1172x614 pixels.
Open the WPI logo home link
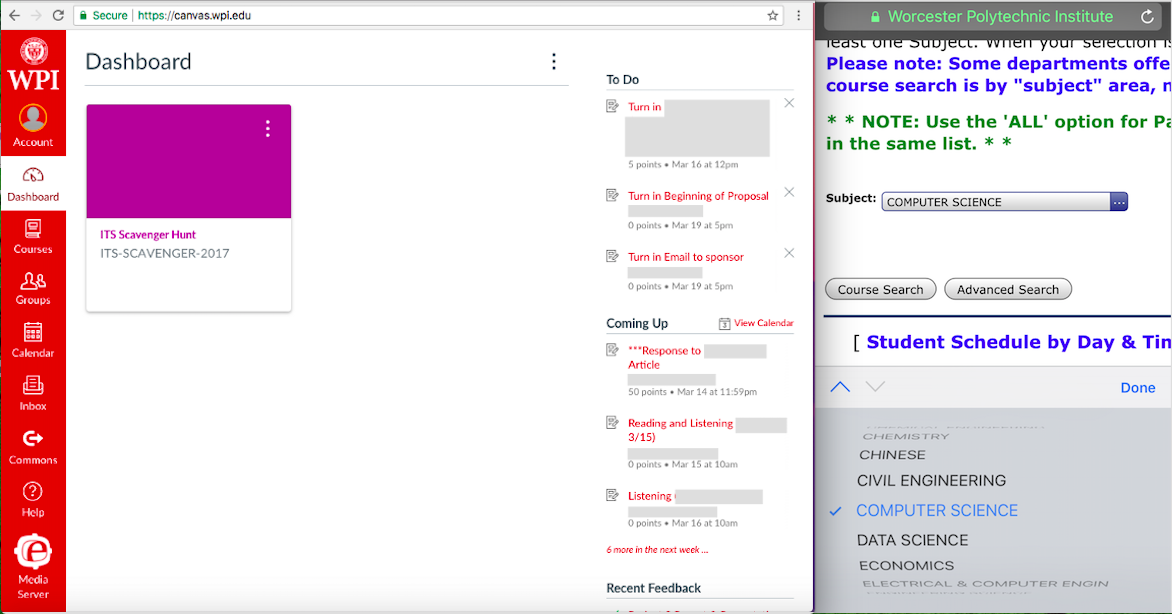[34, 65]
